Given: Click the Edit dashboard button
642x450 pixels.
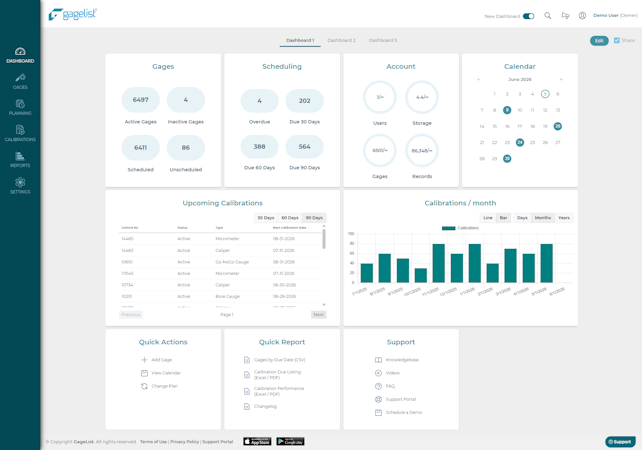Looking at the screenshot, I should (599, 41).
